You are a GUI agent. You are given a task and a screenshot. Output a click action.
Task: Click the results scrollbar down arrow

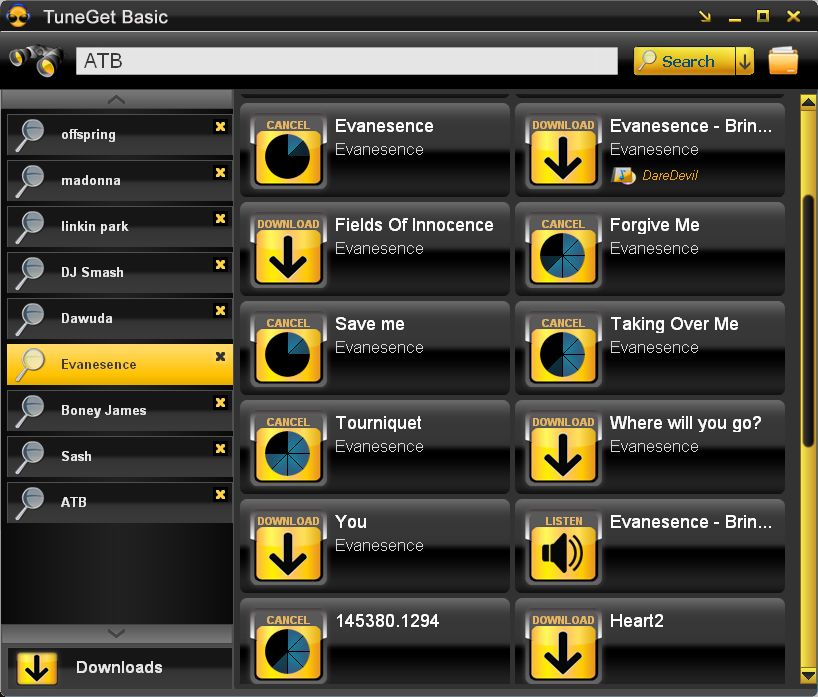(808, 675)
